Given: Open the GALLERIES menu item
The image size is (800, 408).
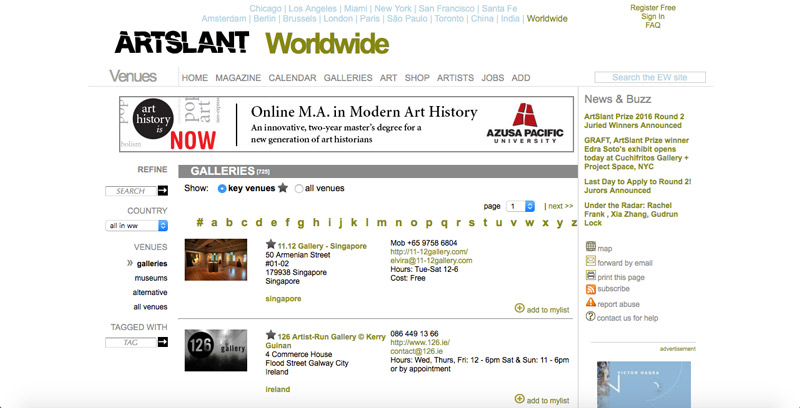Looking at the screenshot, I should point(348,78).
